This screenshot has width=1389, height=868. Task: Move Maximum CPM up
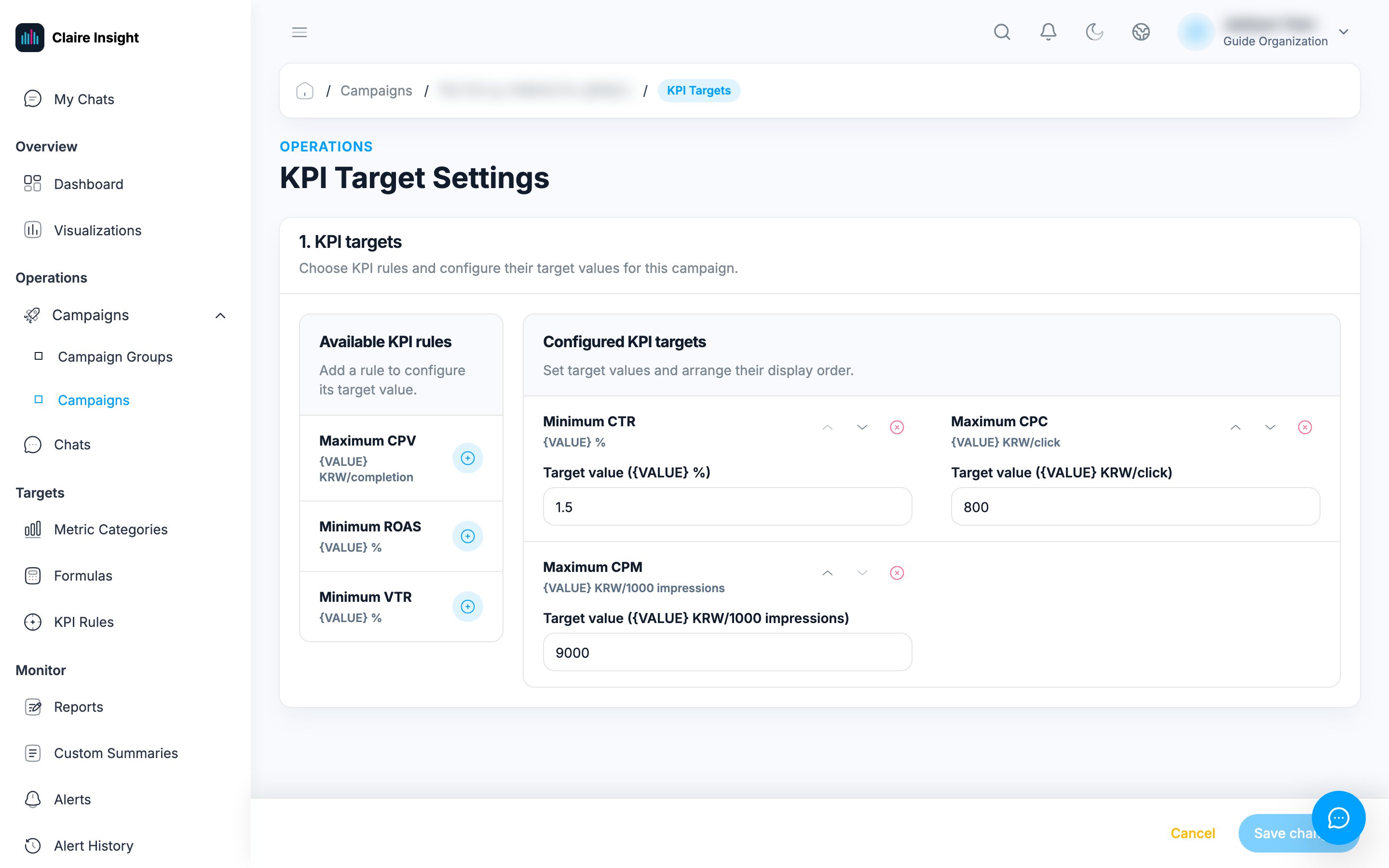coord(827,573)
